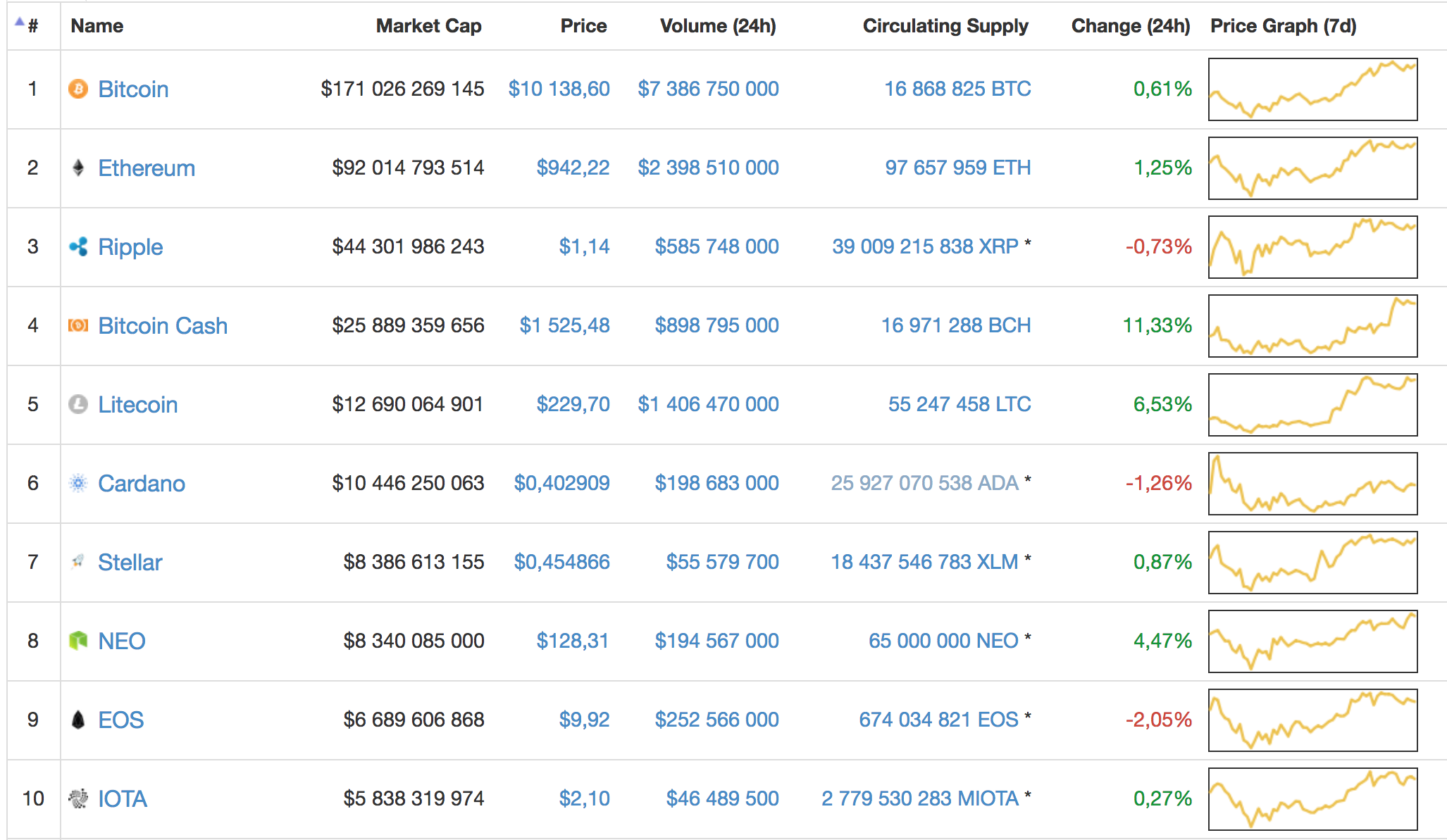This screenshot has height=840, width=1447.
Task: Open Ethereum price link $942,22
Action: coord(573,168)
